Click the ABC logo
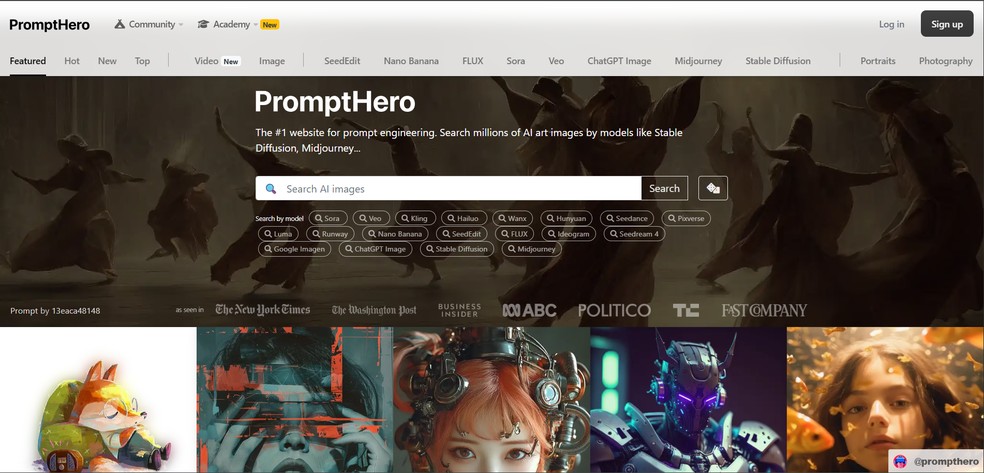 (x=529, y=310)
